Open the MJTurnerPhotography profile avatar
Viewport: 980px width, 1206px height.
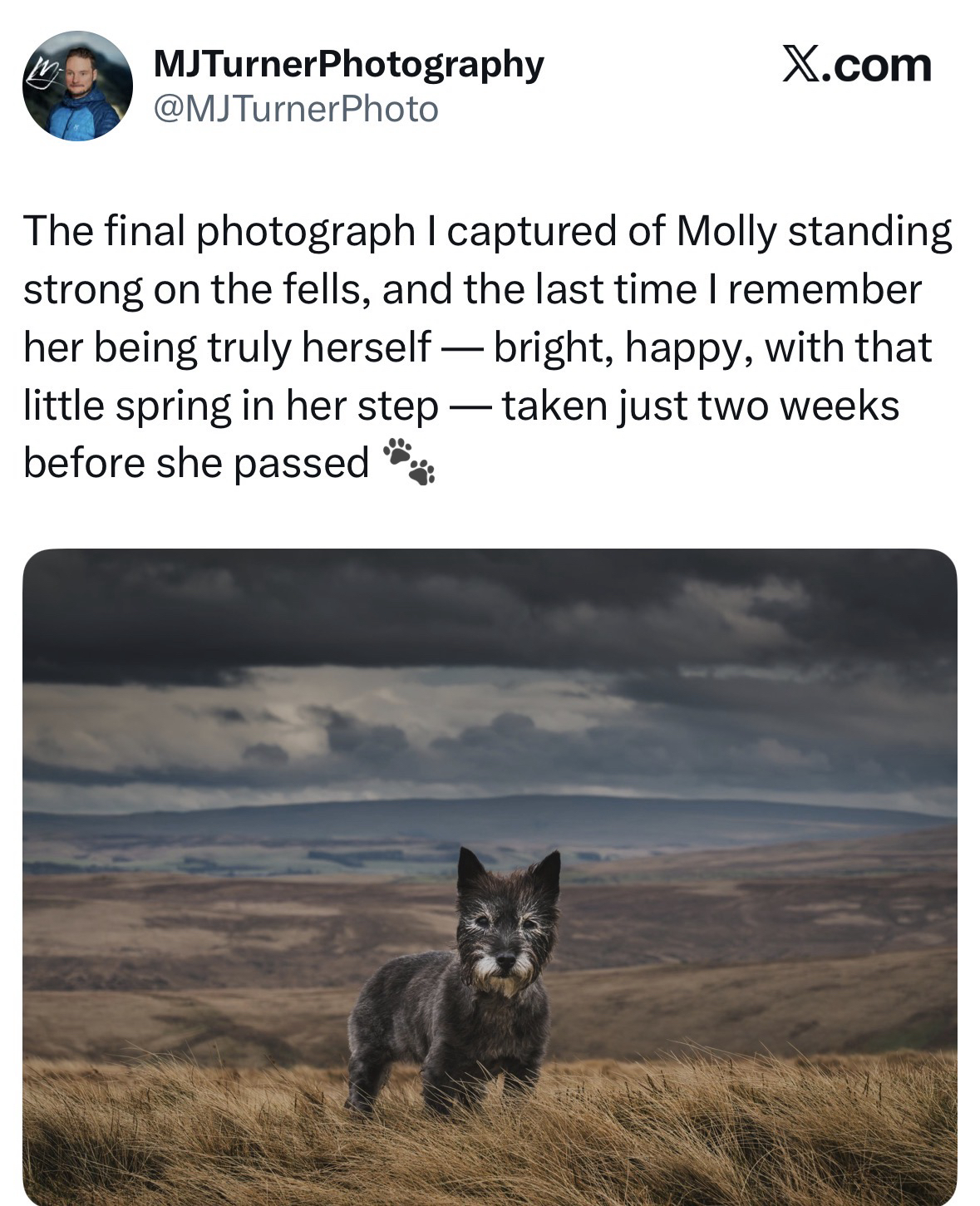click(x=77, y=86)
